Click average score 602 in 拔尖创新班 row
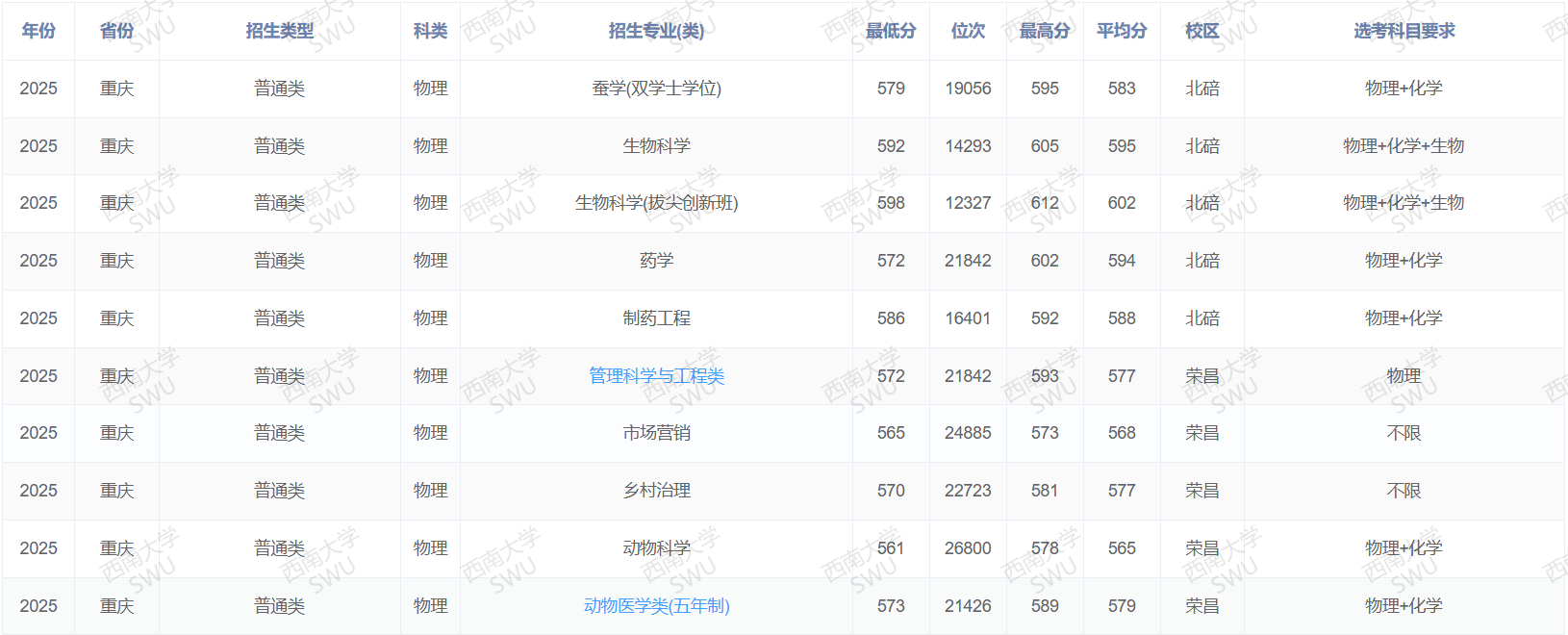1568x635 pixels. pos(1122,203)
